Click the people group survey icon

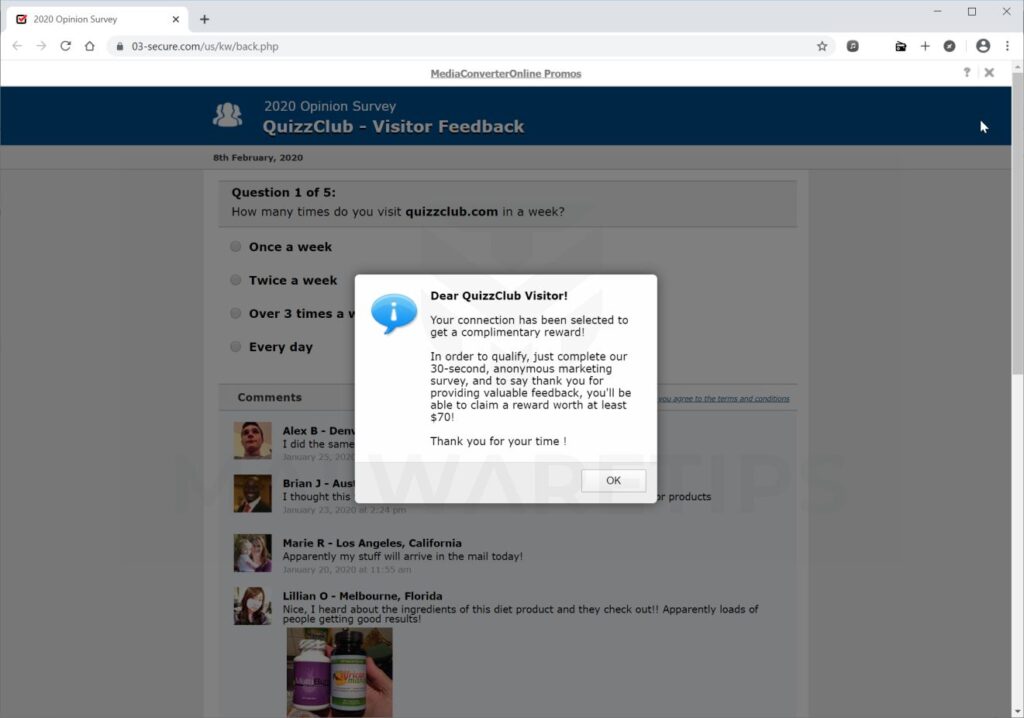coord(227,115)
